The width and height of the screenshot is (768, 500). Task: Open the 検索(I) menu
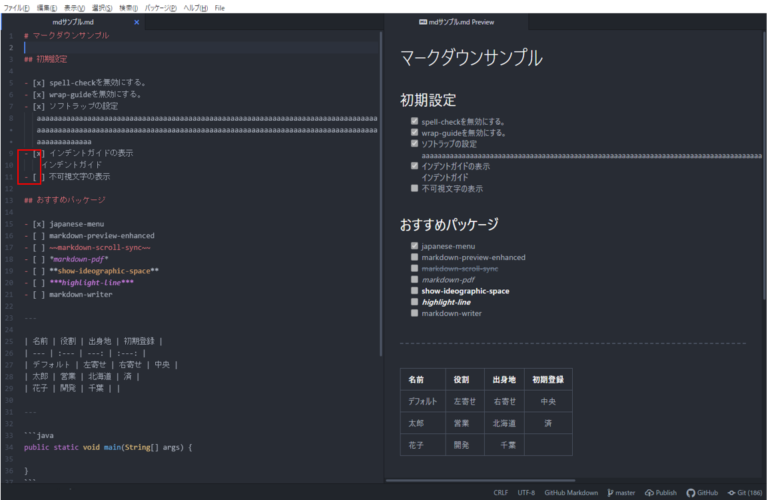click(128, 8)
